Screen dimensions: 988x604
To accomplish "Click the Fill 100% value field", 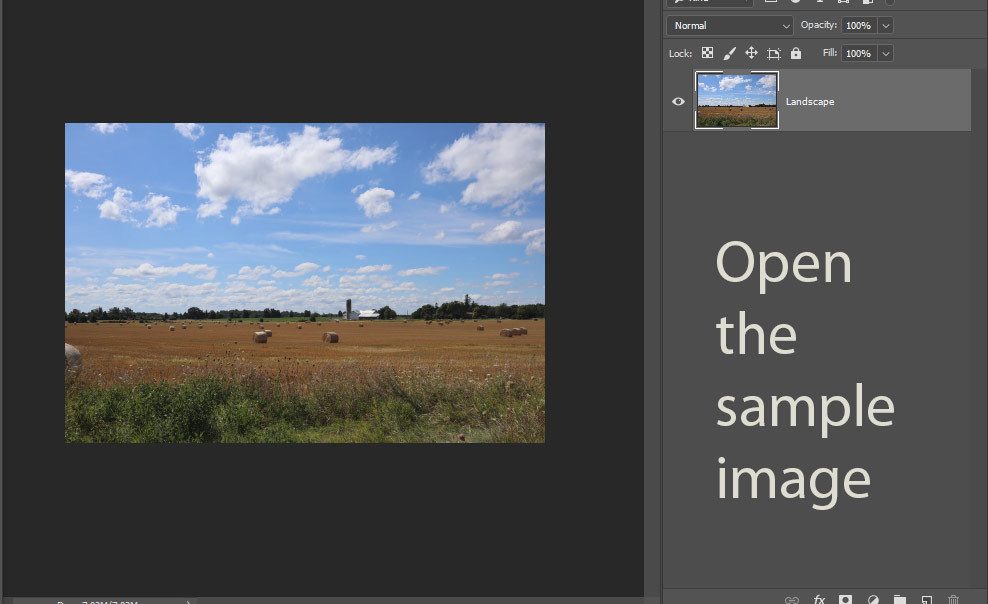I will tap(858, 53).
